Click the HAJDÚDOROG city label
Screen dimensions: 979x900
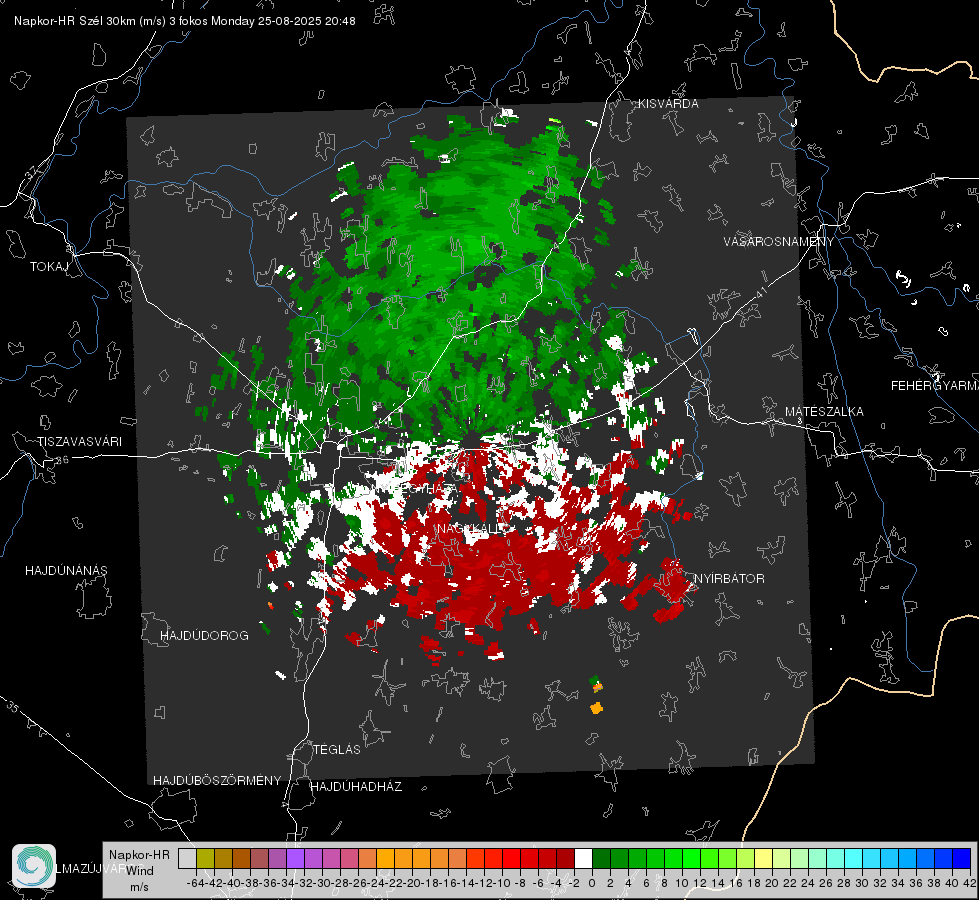[x=204, y=636]
